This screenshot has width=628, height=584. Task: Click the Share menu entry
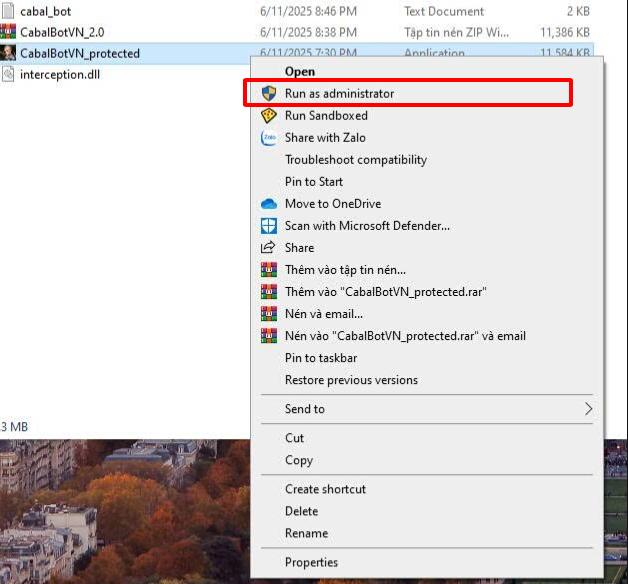tap(299, 248)
